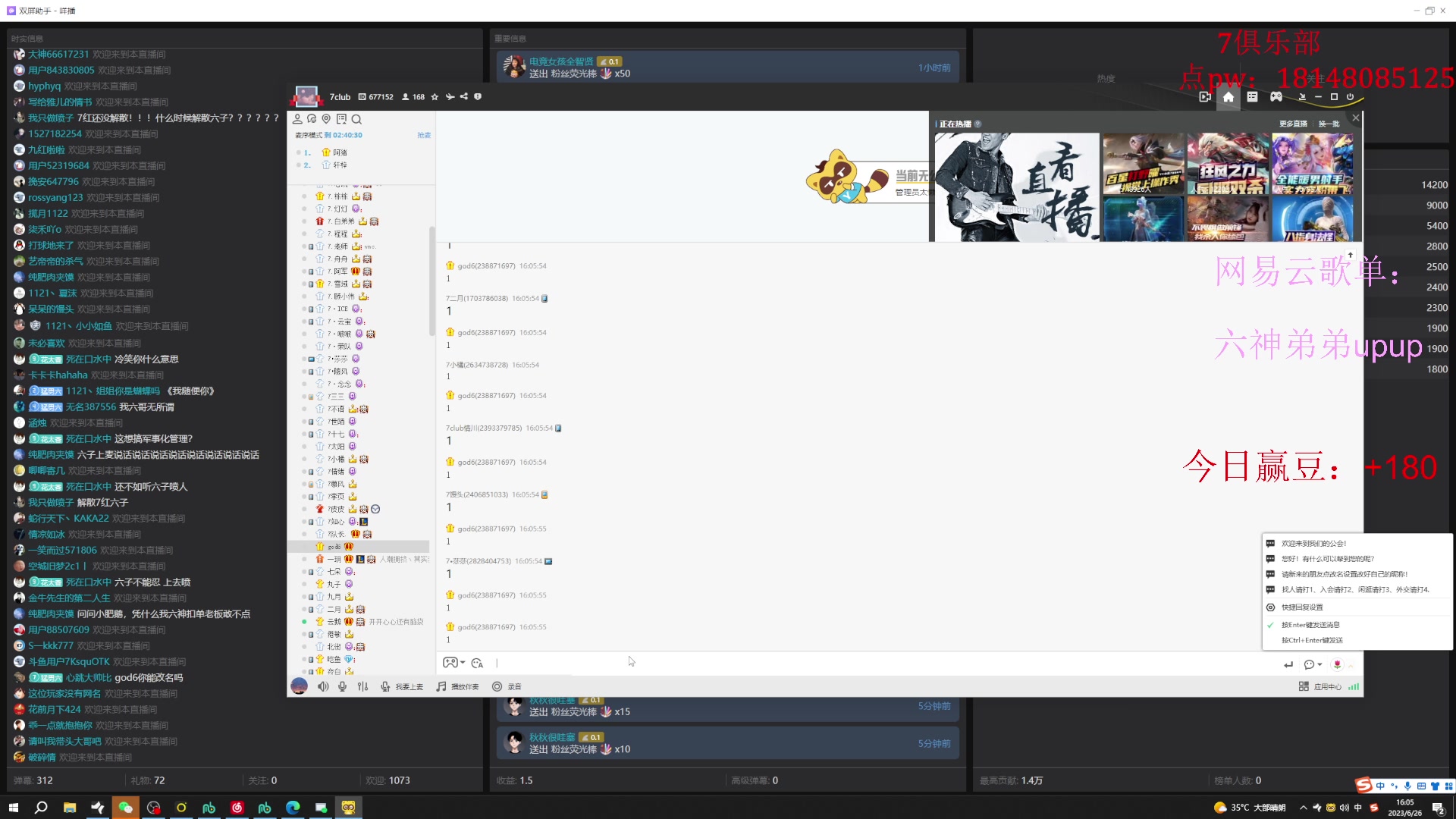Click the emoji text icon beside chat input

tap(477, 664)
